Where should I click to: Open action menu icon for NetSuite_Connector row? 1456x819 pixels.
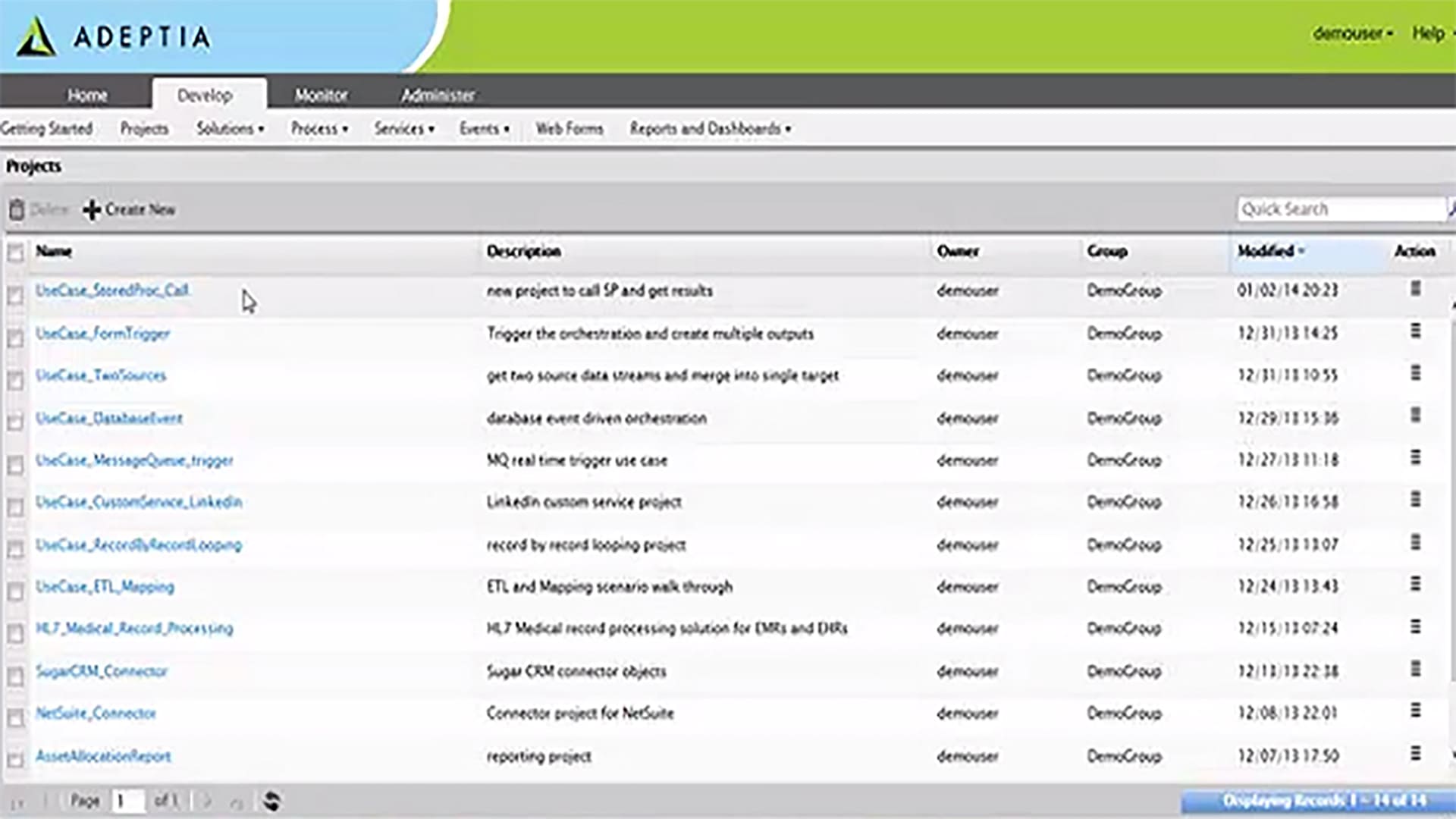pos(1415,711)
